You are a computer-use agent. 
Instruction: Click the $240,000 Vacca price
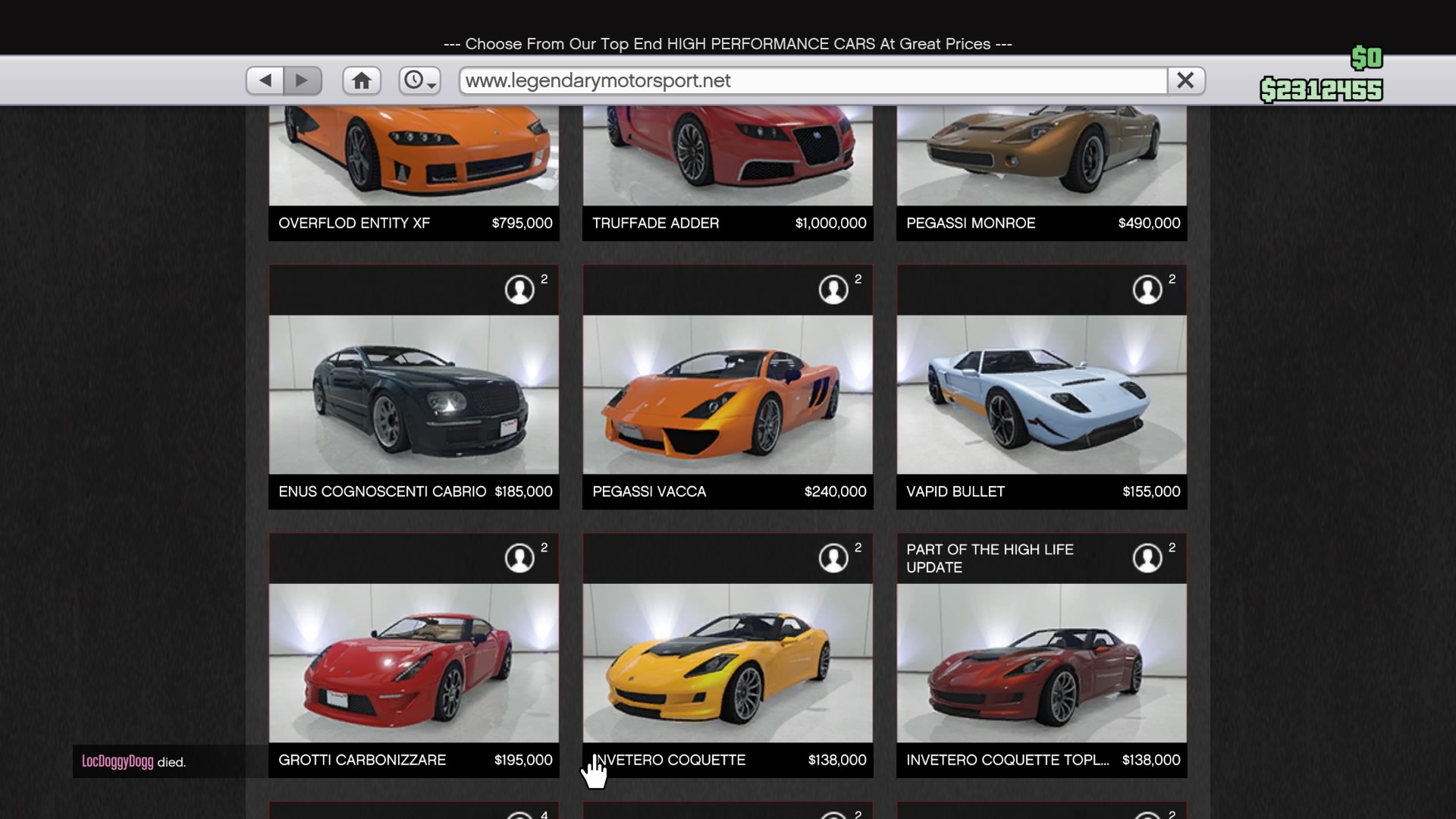click(836, 491)
